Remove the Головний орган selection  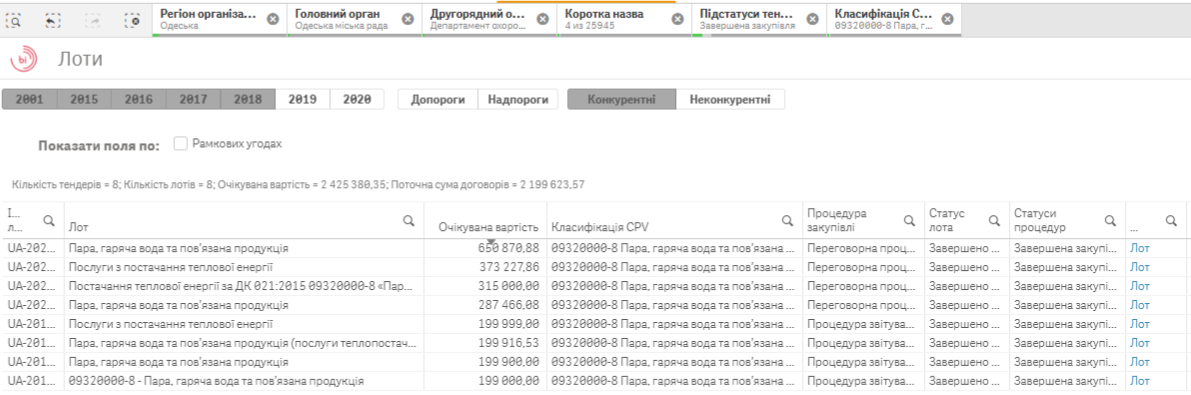(408, 20)
